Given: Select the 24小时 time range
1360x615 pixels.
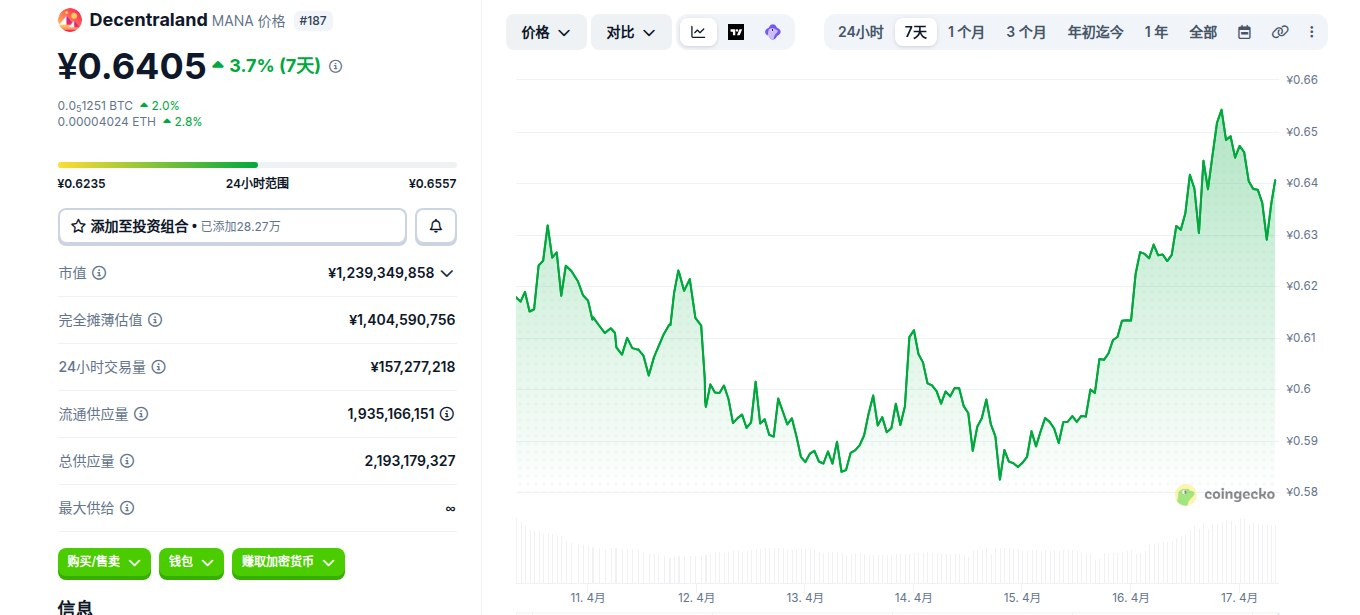Looking at the screenshot, I should [860, 32].
